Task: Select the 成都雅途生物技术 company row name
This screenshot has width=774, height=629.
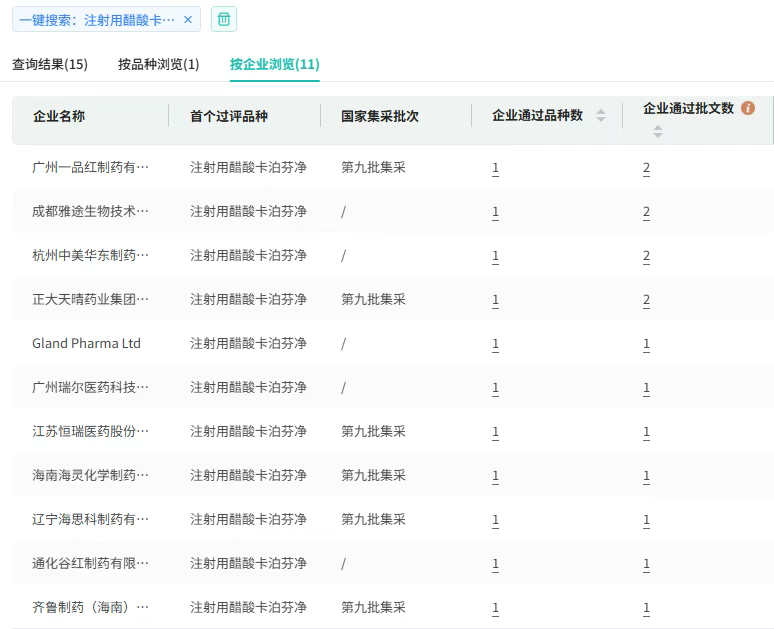Action: 90,212
